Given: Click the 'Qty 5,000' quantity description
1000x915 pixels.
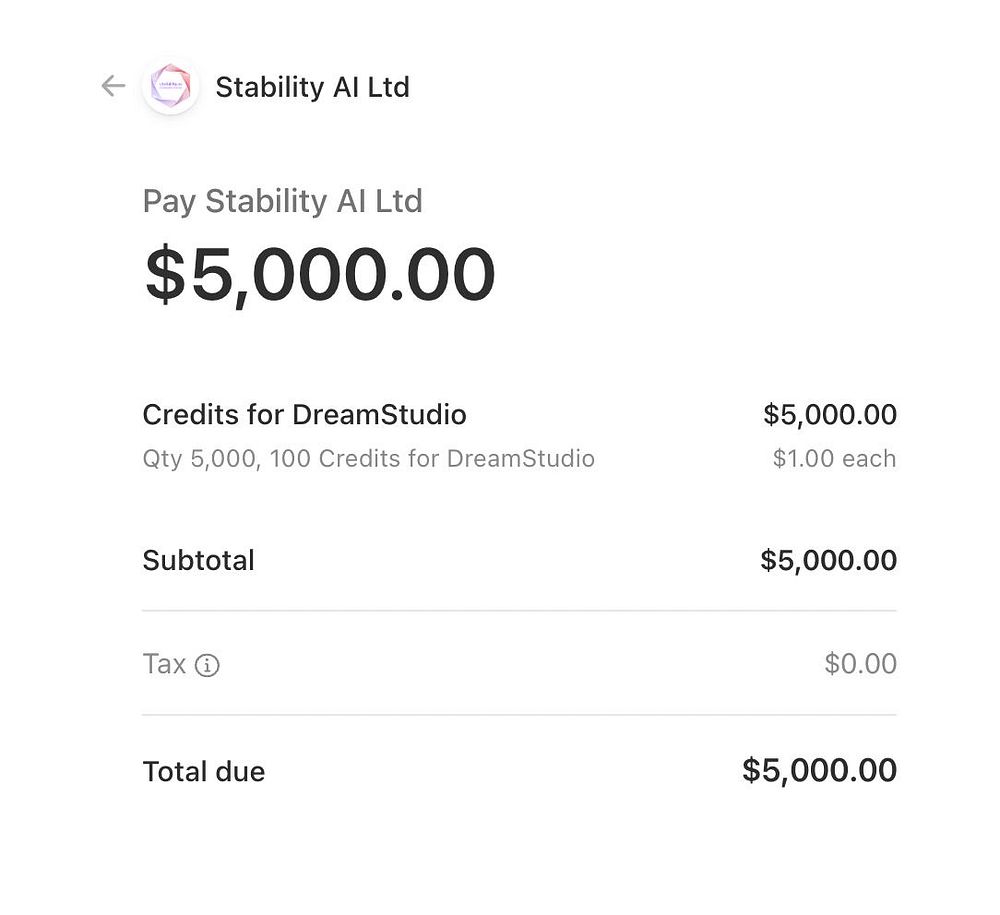Looking at the screenshot, I should [200, 459].
